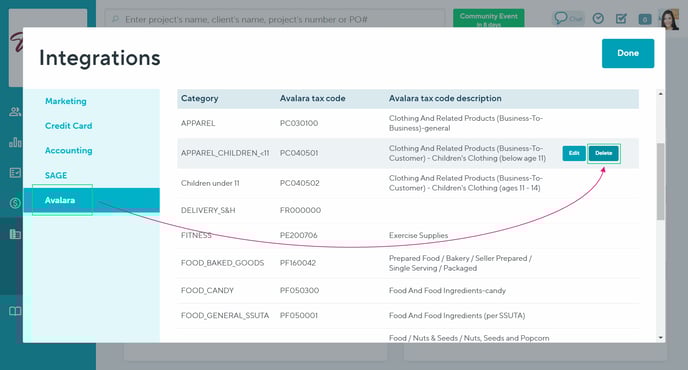Switch to the Accounting tab
This screenshot has width=688, height=370.
tap(68, 150)
